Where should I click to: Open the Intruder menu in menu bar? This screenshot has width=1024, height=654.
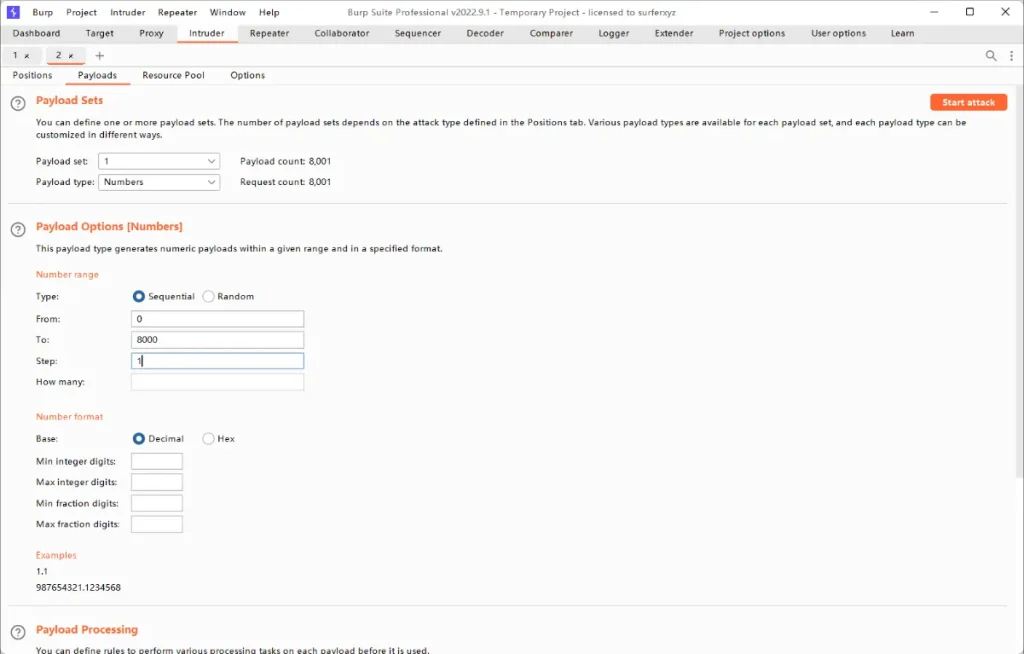point(127,12)
